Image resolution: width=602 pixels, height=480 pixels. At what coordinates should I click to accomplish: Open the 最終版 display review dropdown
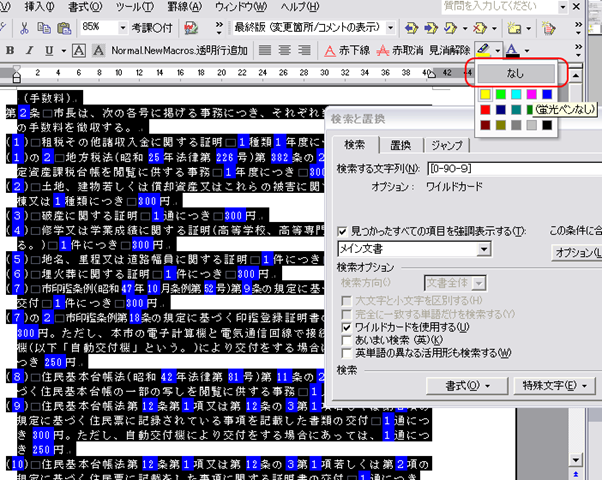390,28
